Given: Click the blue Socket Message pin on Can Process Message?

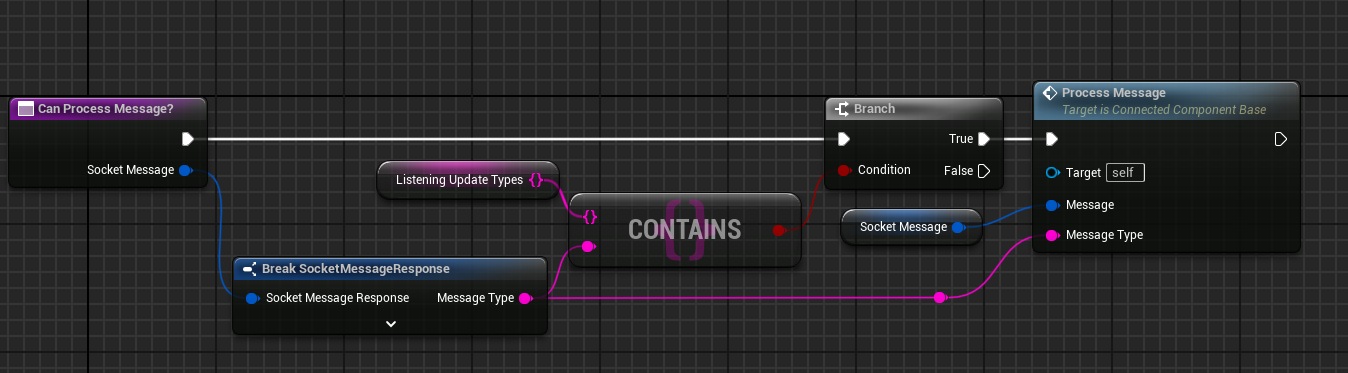Looking at the screenshot, I should (x=184, y=170).
